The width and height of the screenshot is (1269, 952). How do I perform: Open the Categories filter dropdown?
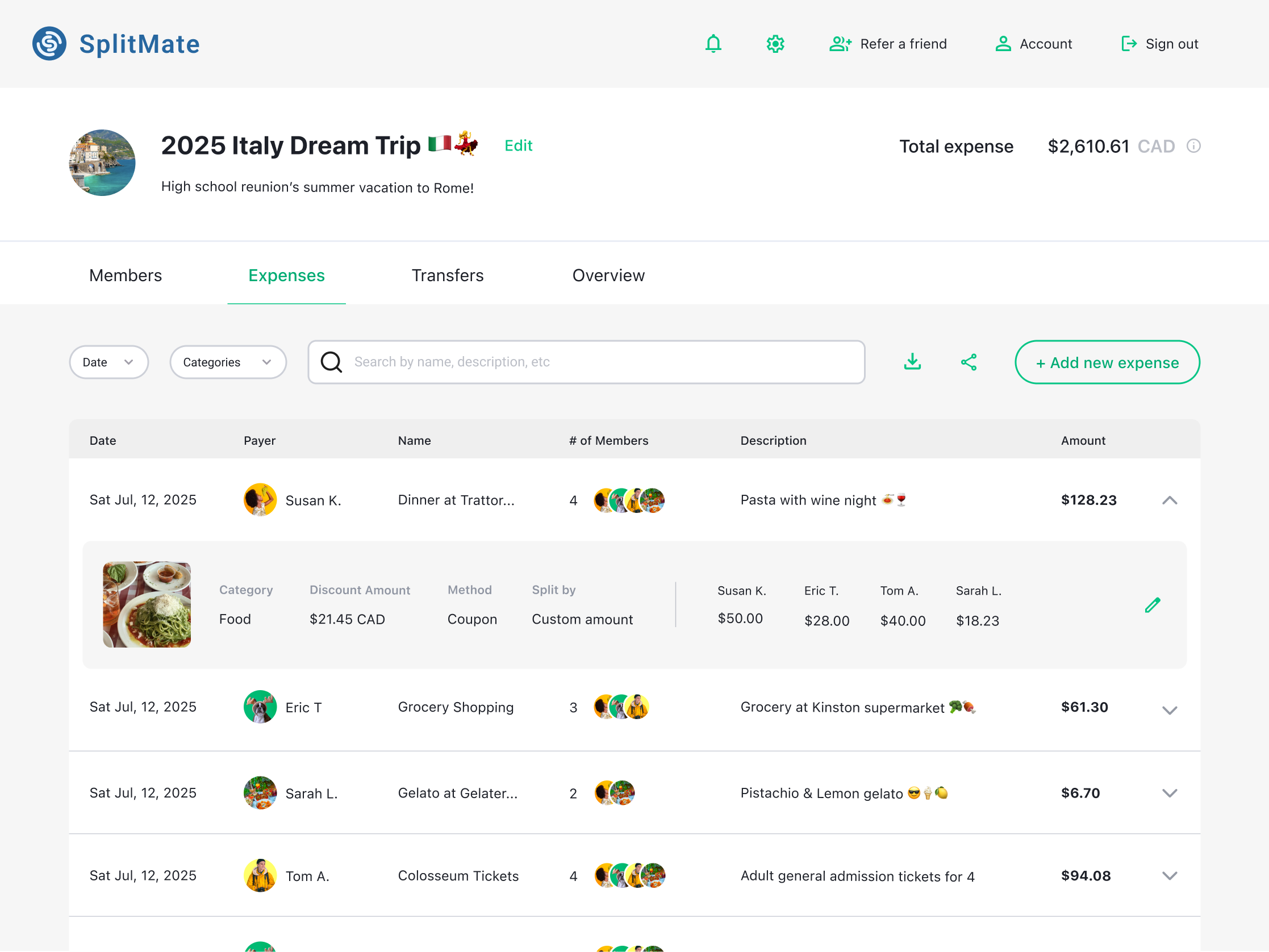[228, 362]
